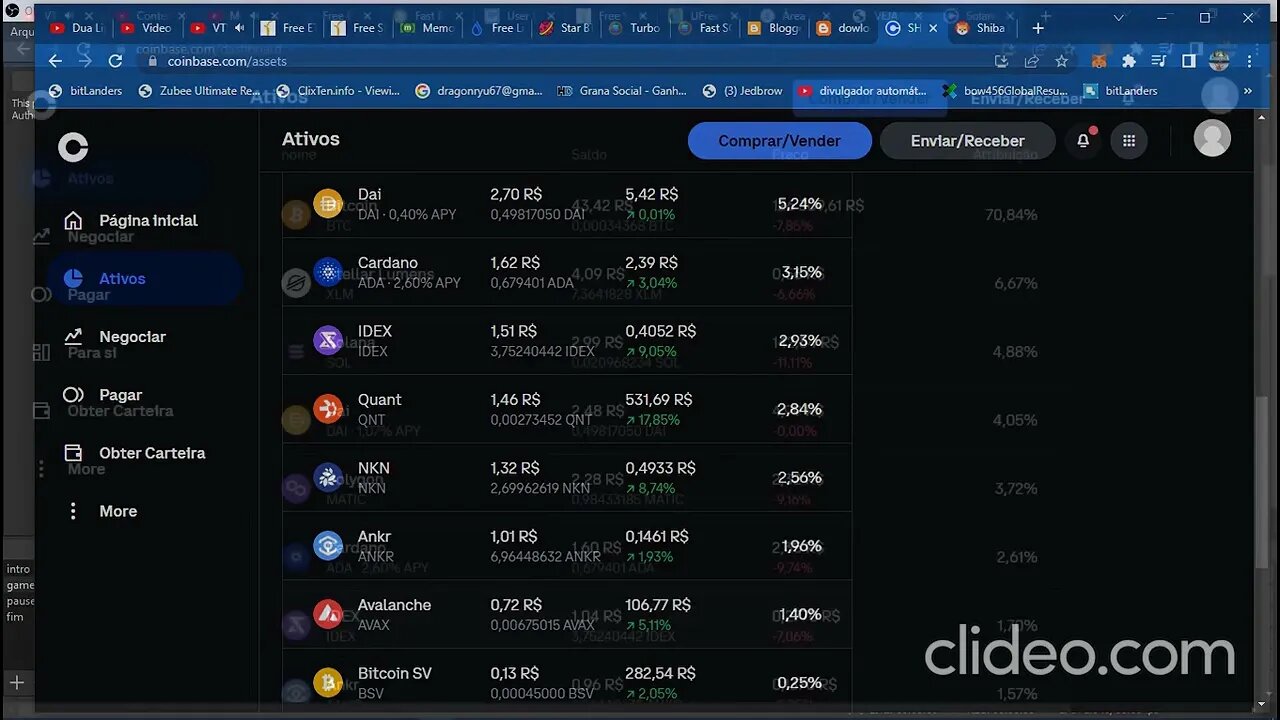Viewport: 1280px width, 720px height.
Task: Expand the bookmarks overflow chevron
Action: click(x=1248, y=91)
